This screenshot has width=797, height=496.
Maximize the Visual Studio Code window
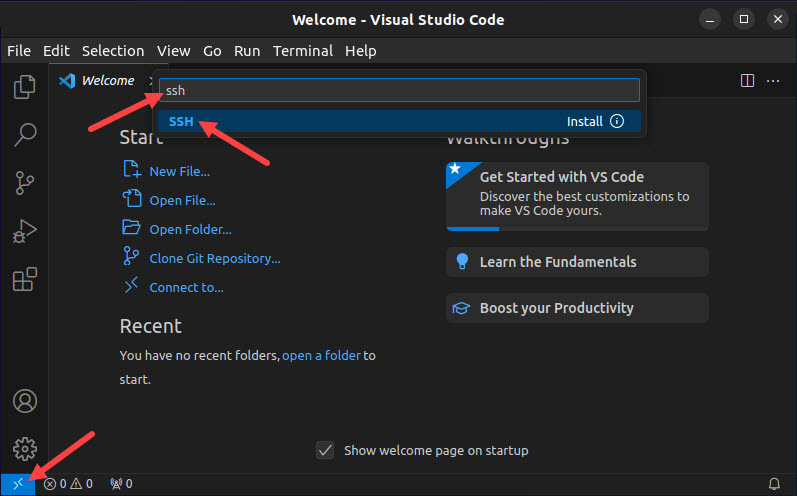(x=744, y=20)
